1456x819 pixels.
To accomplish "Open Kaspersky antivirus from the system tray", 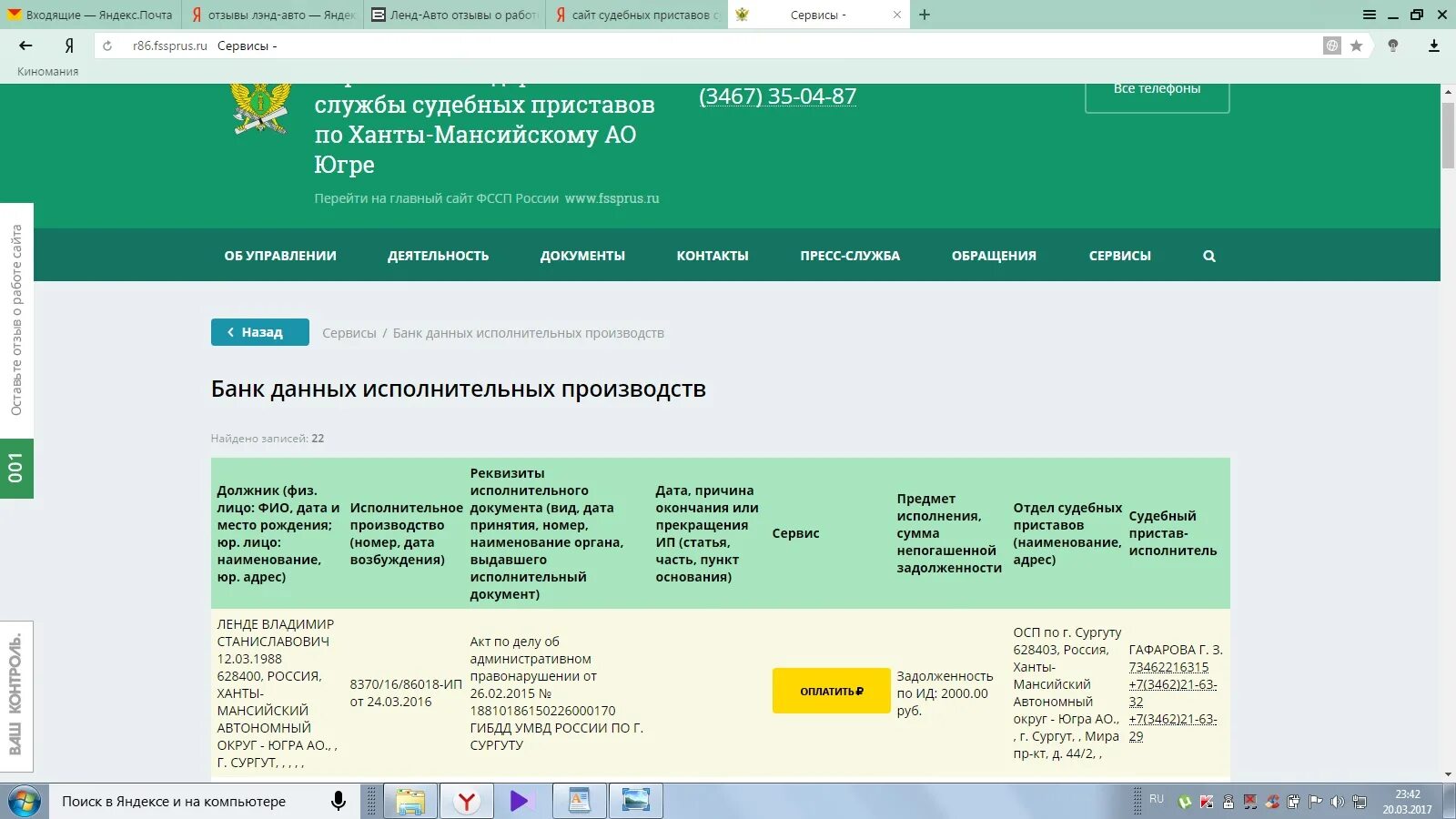I will pyautogui.click(x=1207, y=802).
